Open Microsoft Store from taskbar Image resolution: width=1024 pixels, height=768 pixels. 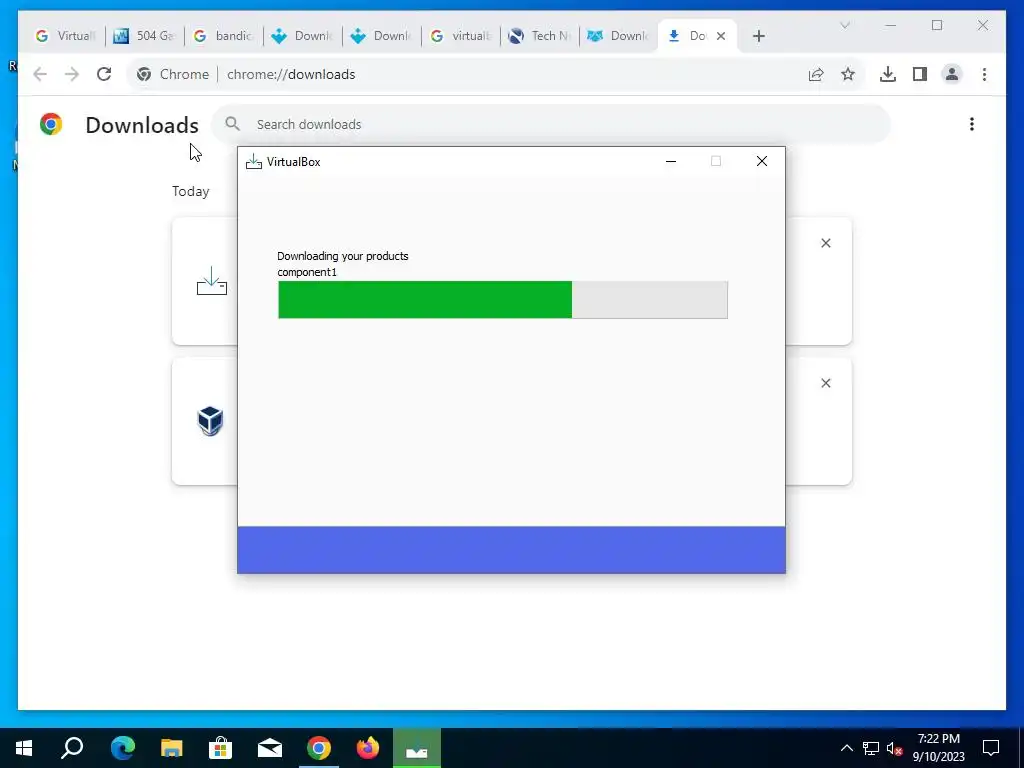tap(221, 748)
